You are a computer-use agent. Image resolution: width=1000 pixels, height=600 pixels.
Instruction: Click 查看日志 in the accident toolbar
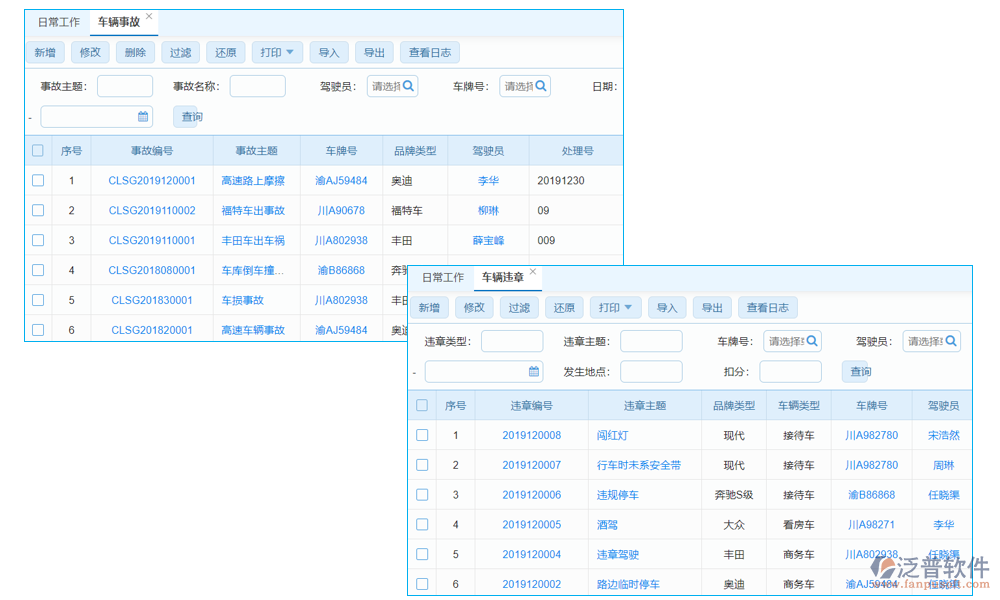[x=429, y=52]
